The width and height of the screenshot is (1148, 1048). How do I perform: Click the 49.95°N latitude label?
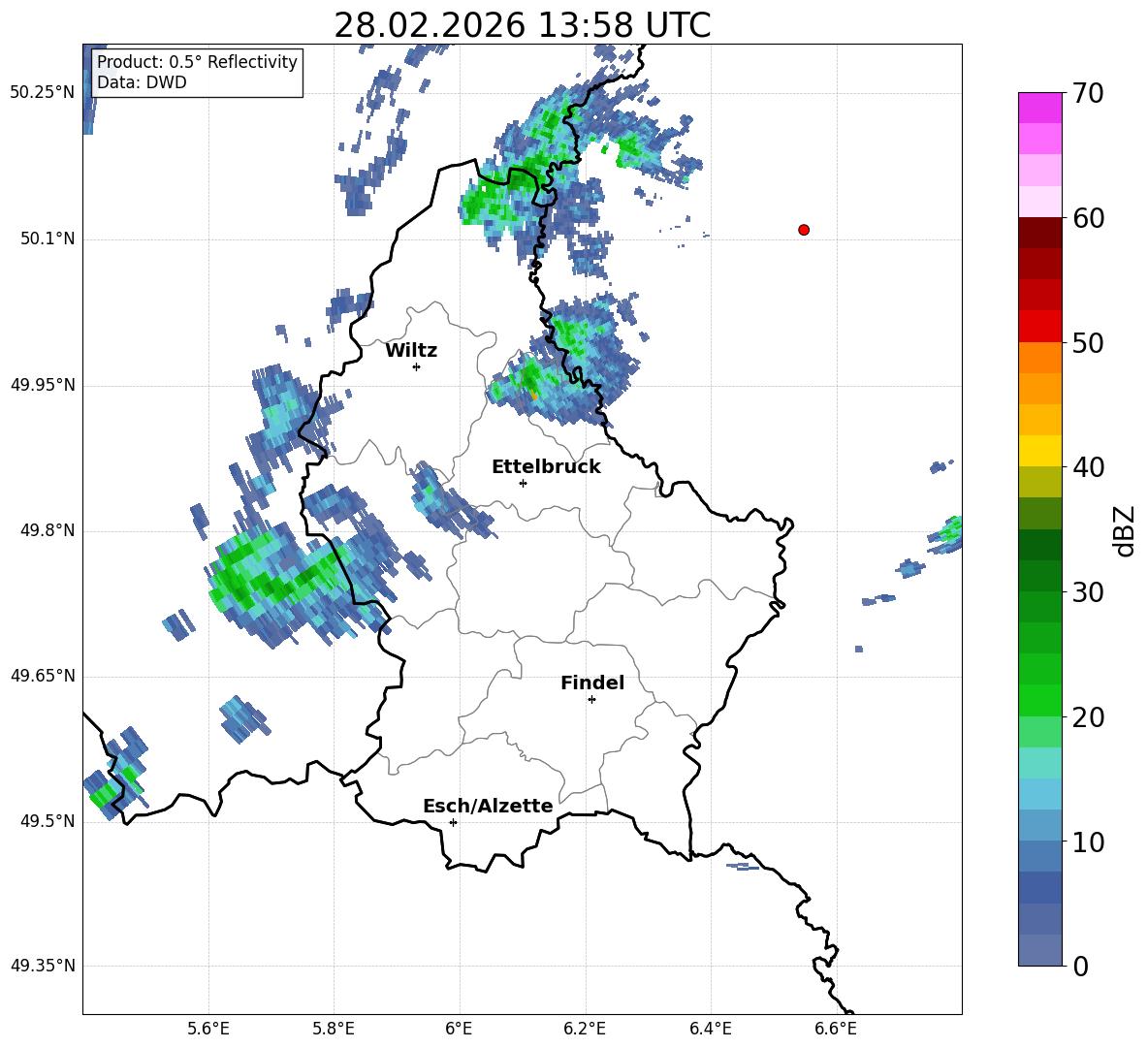click(43, 385)
